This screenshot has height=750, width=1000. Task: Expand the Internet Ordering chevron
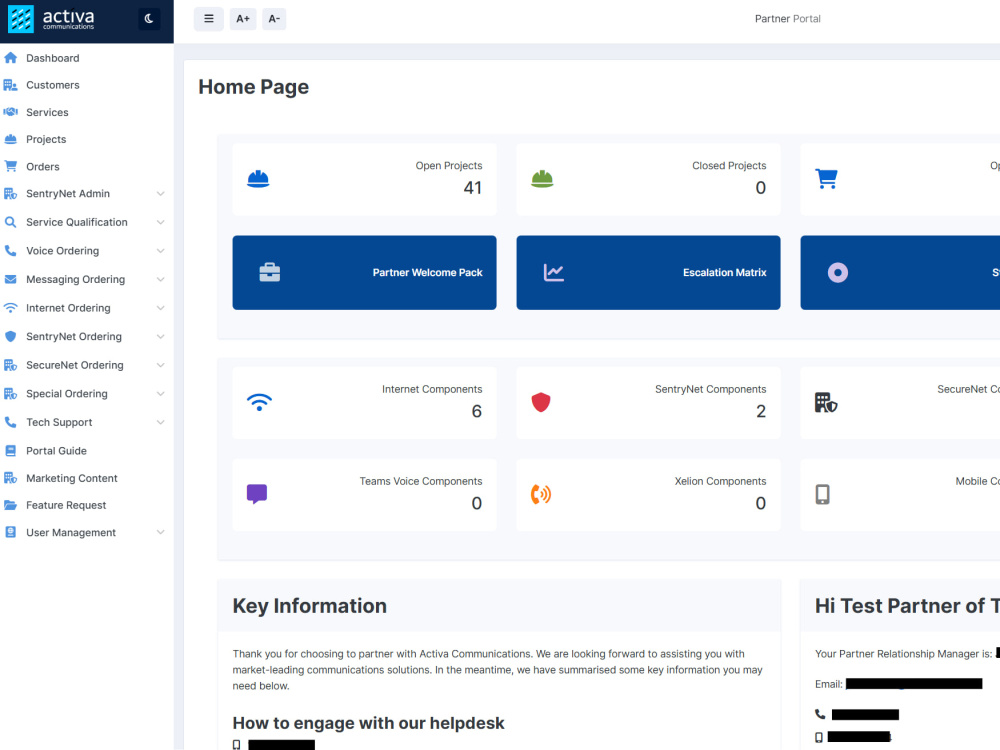tap(161, 308)
